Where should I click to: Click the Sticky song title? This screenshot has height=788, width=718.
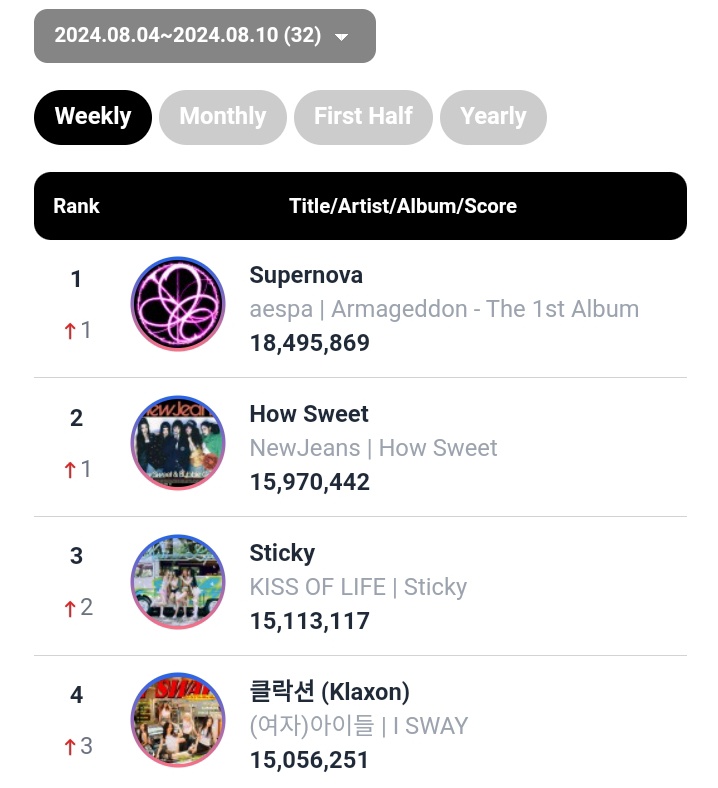click(282, 553)
